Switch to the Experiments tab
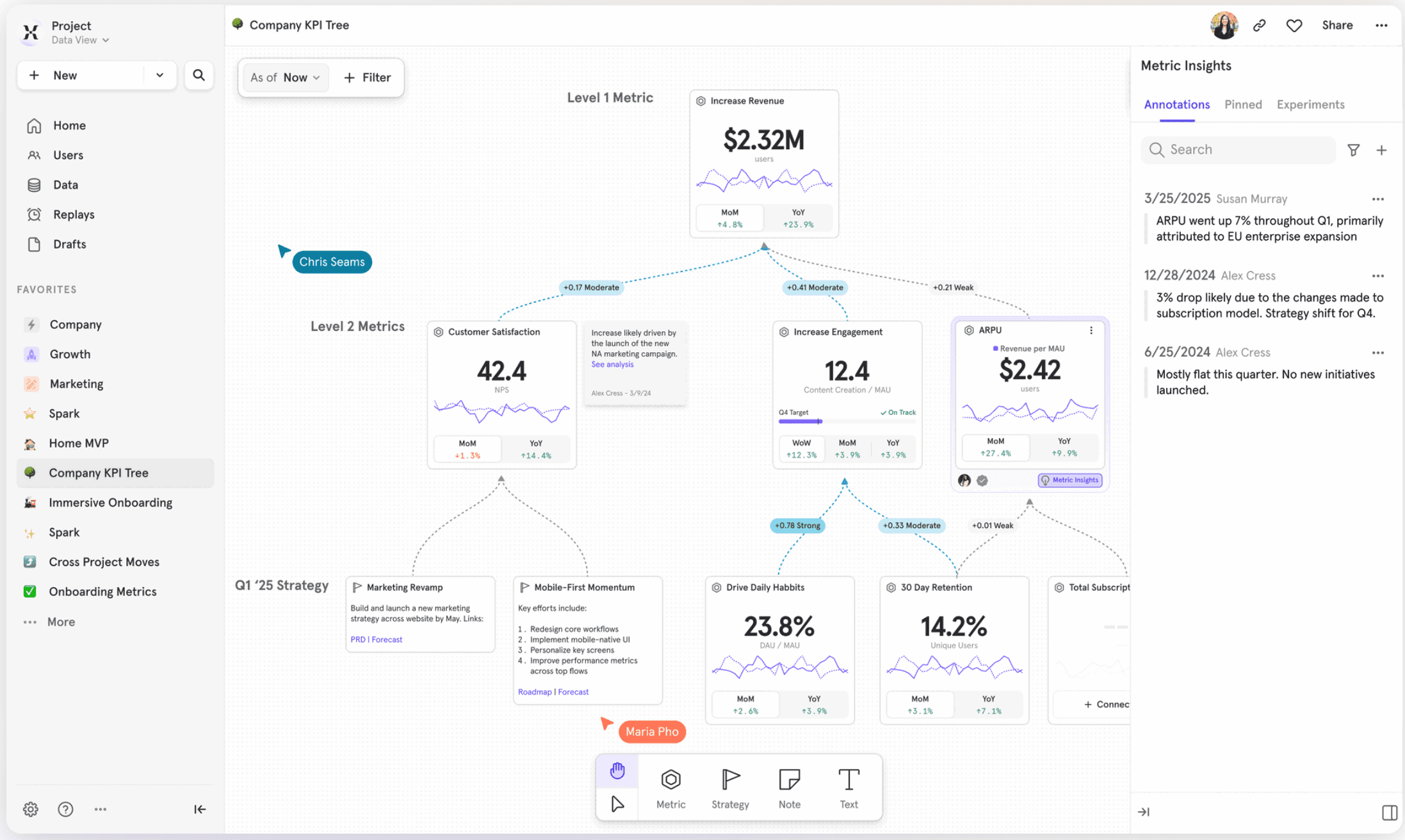 (x=1310, y=104)
